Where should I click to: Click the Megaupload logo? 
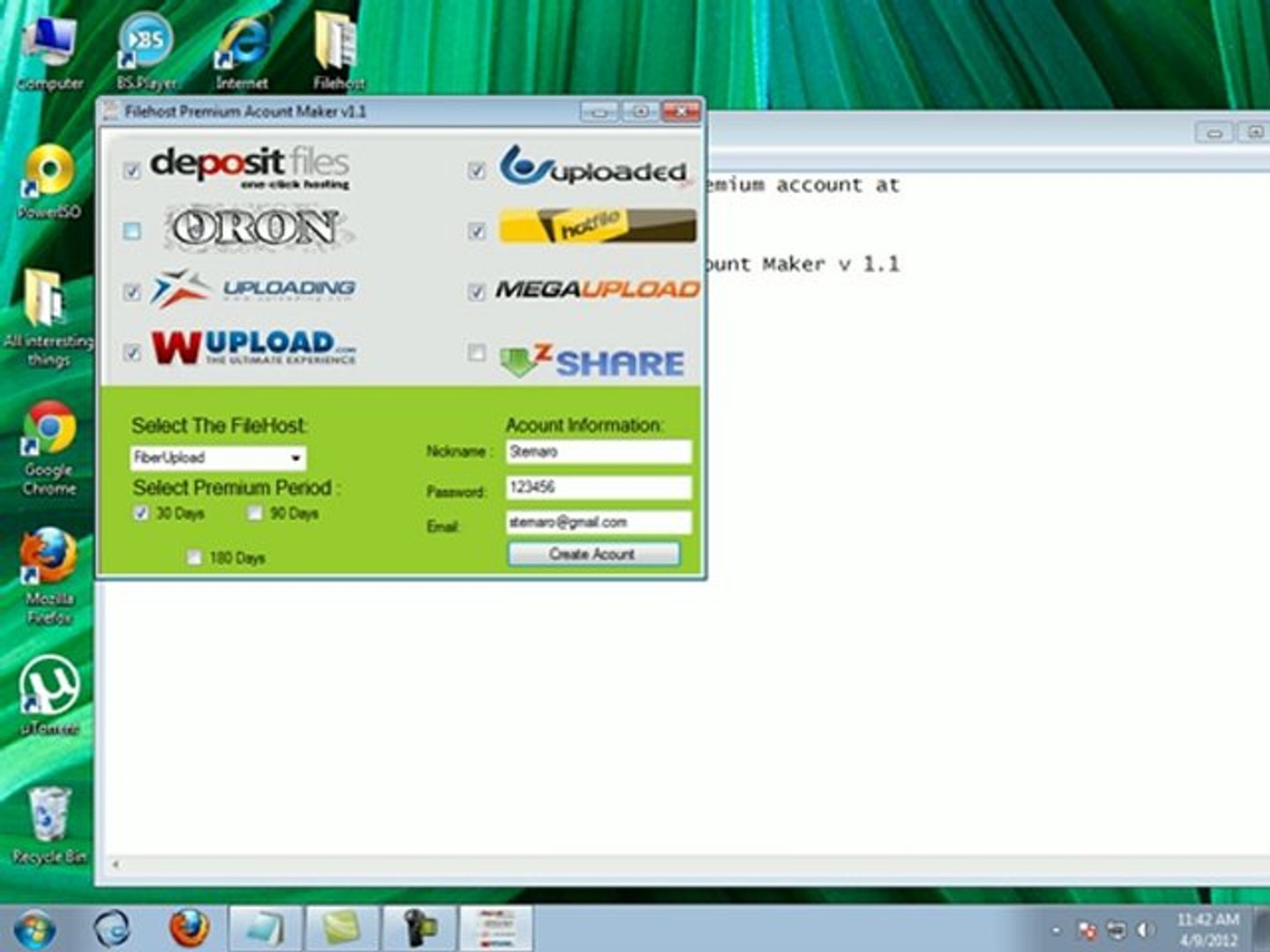tap(597, 289)
